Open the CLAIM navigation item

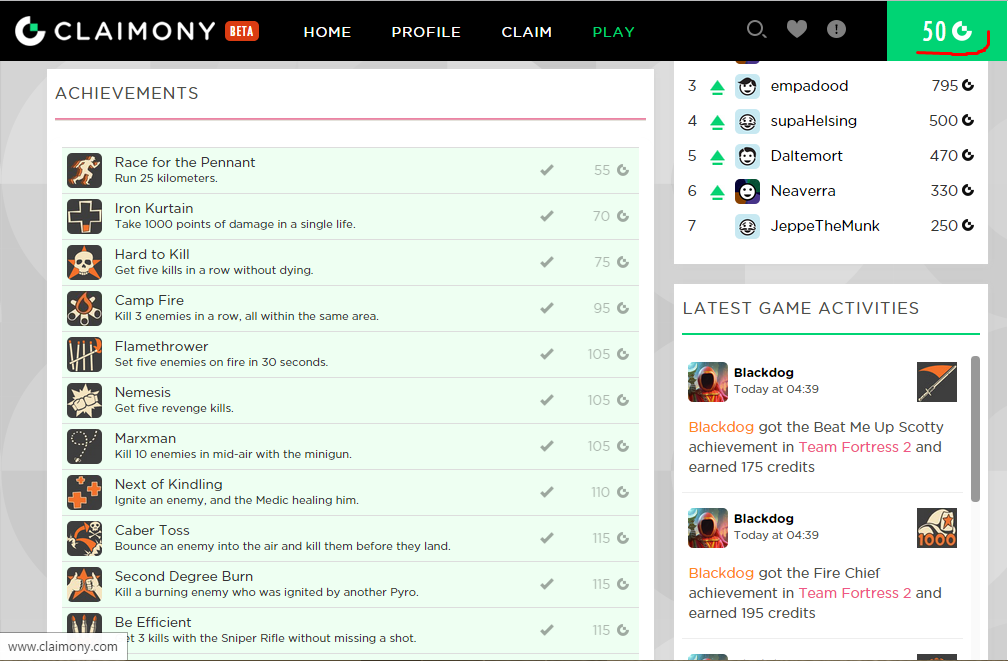[x=526, y=32]
